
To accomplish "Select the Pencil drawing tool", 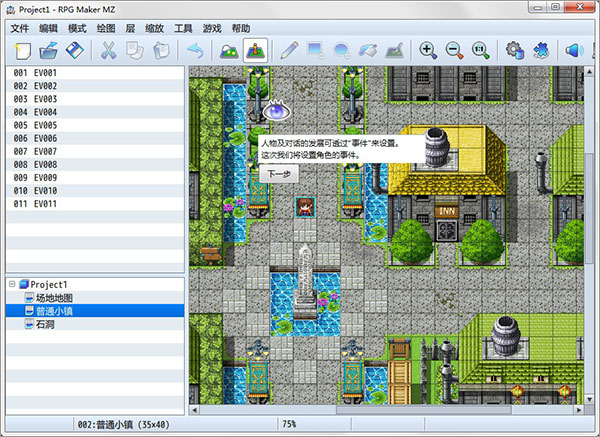I will (x=289, y=51).
